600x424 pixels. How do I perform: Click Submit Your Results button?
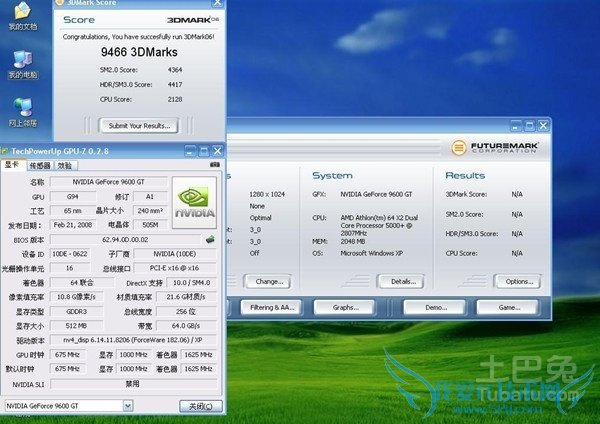[x=138, y=126]
